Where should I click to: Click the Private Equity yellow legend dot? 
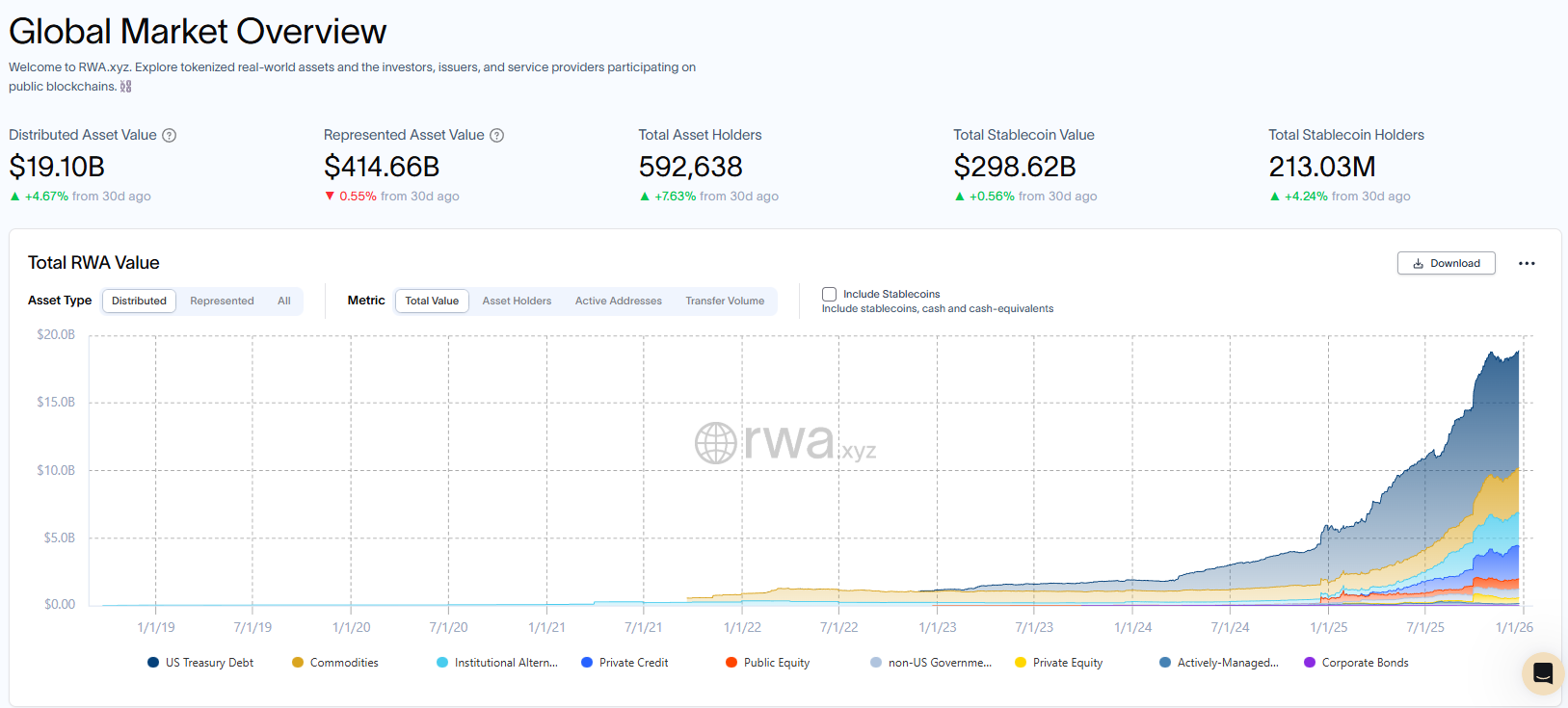(1021, 663)
